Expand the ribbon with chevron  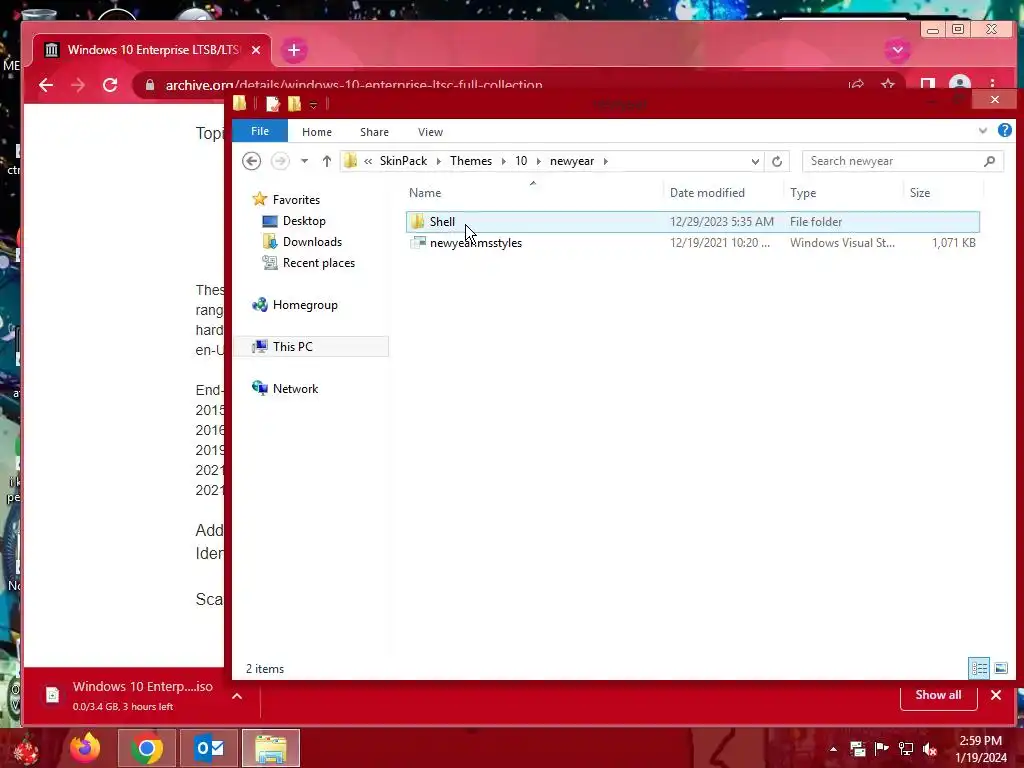pos(983,131)
